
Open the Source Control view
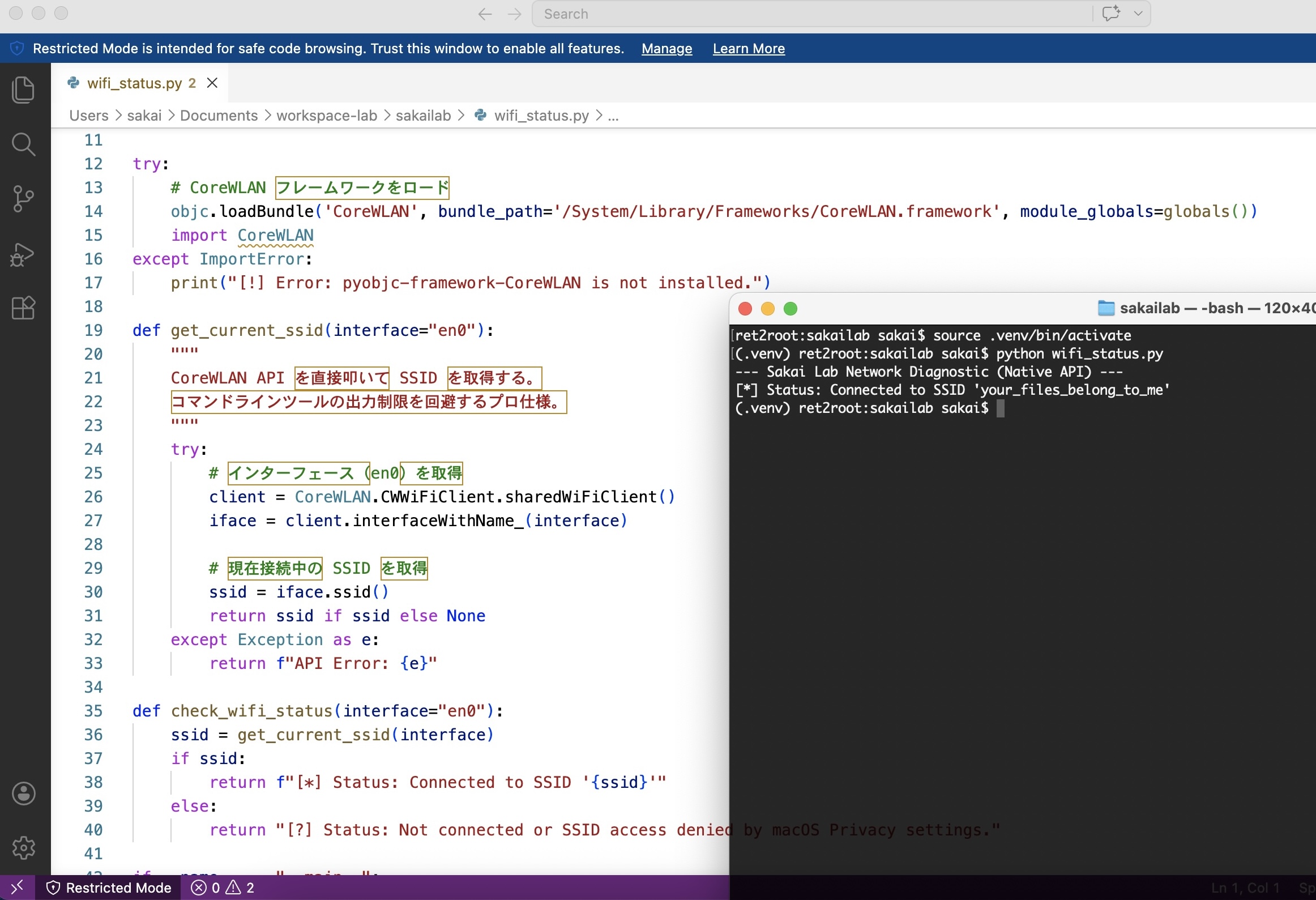23,199
